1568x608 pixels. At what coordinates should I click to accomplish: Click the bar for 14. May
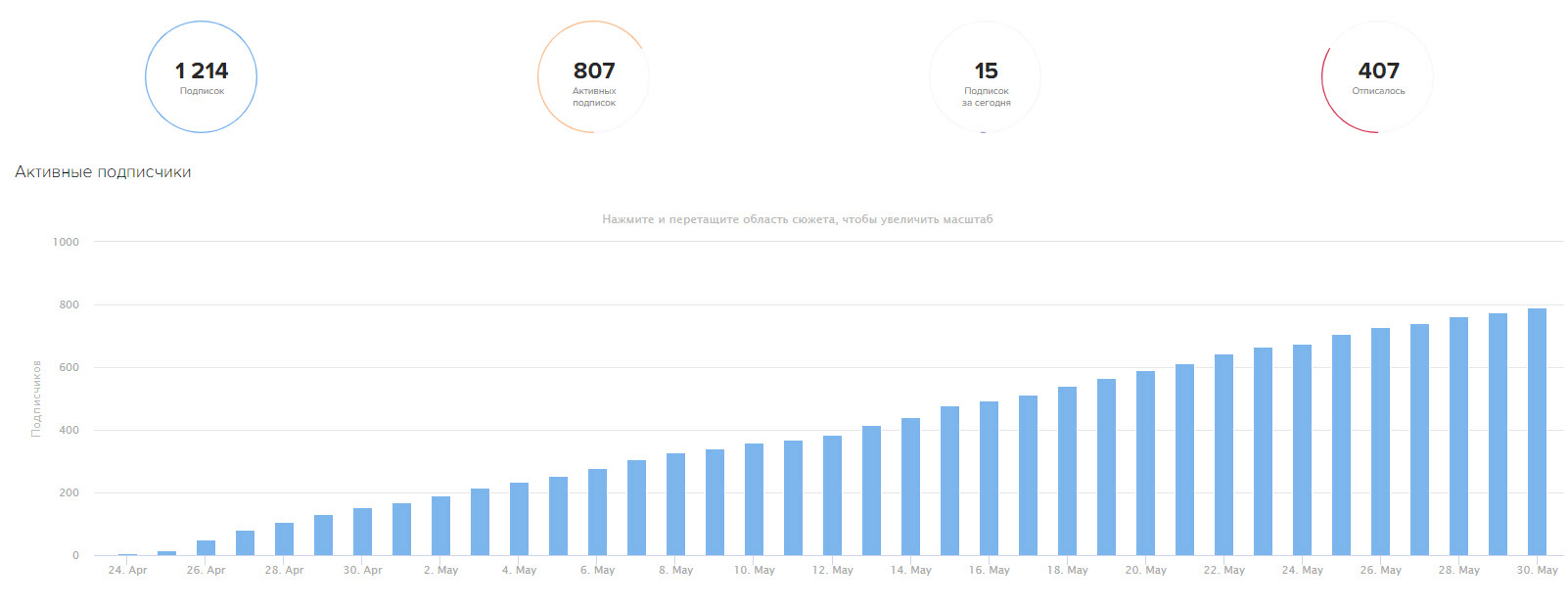click(910, 487)
